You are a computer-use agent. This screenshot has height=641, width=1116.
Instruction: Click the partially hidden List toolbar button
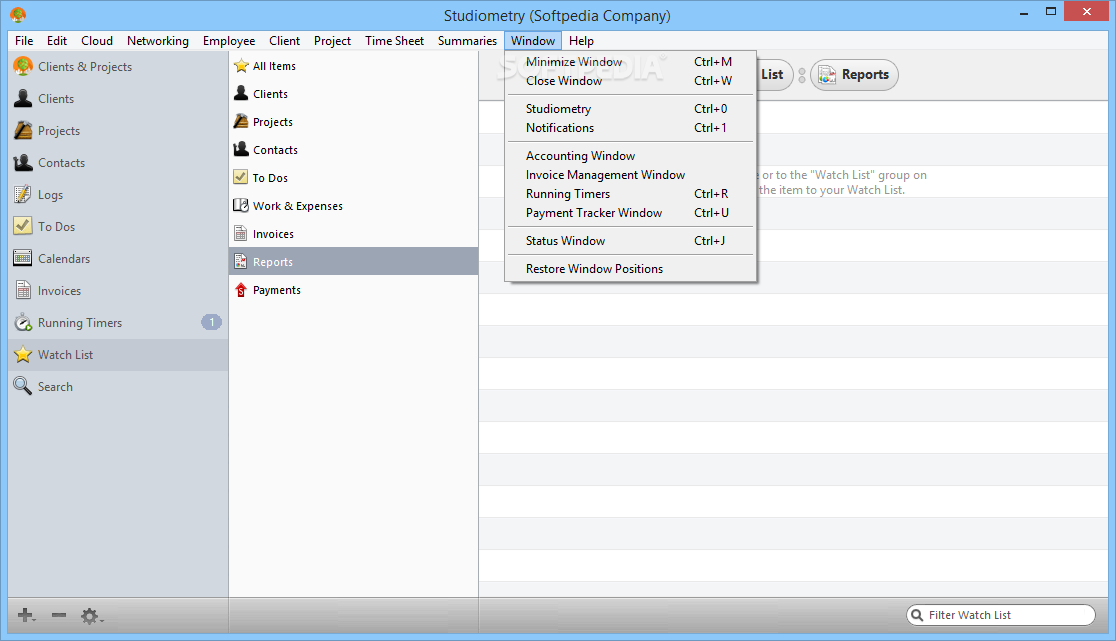coord(774,75)
